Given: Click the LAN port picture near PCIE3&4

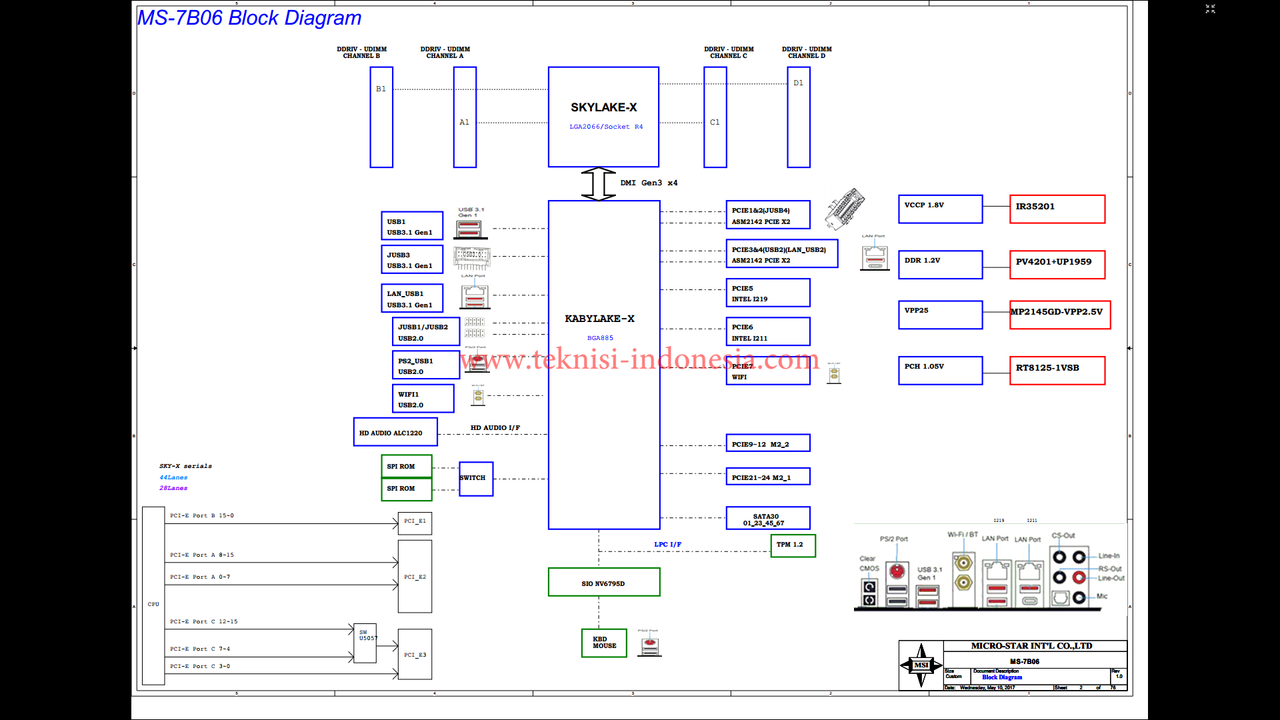Looking at the screenshot, I should (x=874, y=256).
